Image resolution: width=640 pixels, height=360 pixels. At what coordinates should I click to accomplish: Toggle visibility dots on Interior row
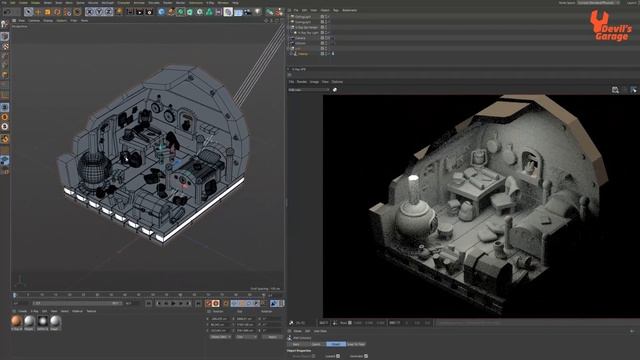[x=327, y=53]
